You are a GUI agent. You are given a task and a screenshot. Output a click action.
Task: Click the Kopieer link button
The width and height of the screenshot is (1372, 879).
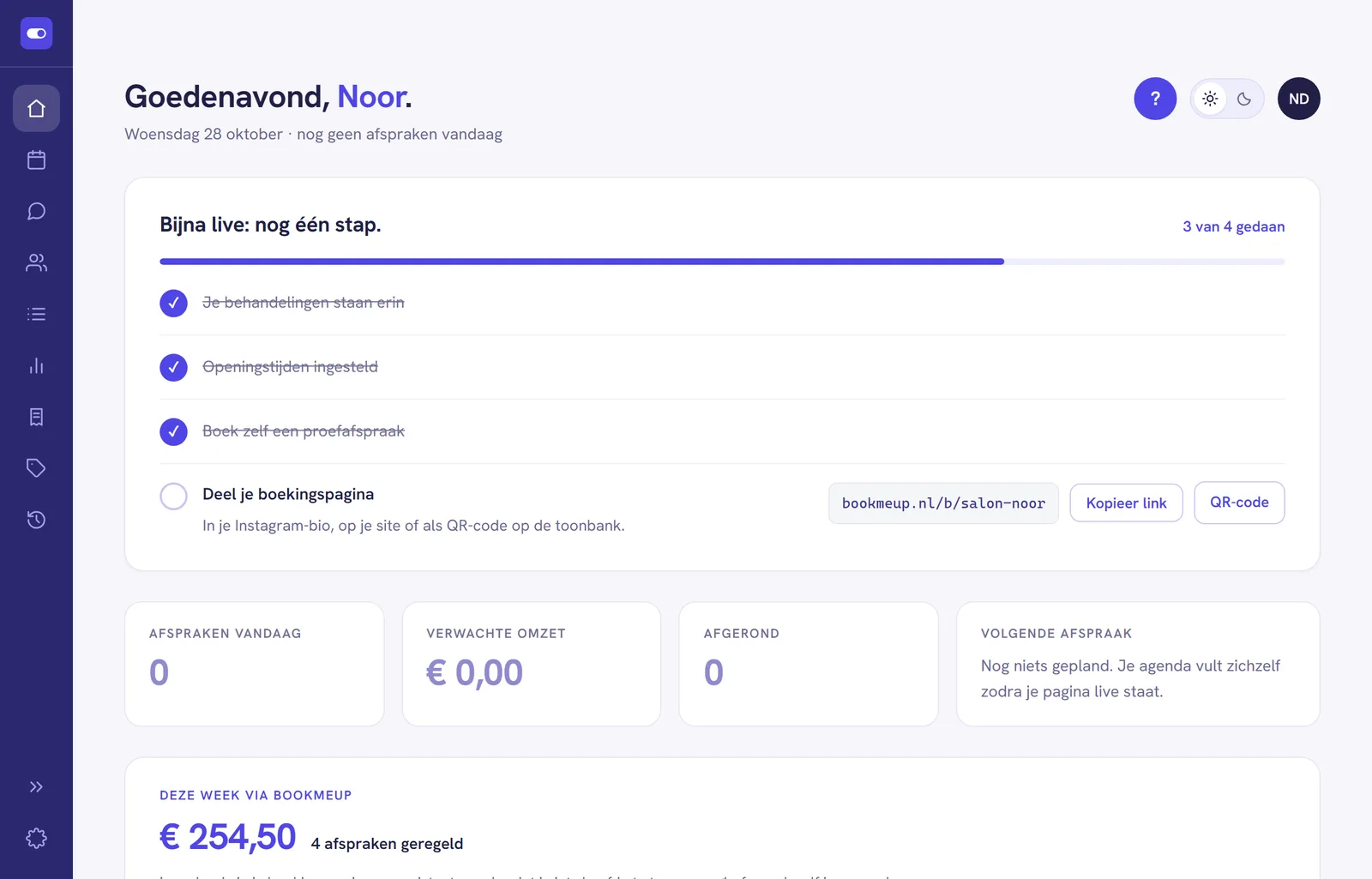point(1126,503)
